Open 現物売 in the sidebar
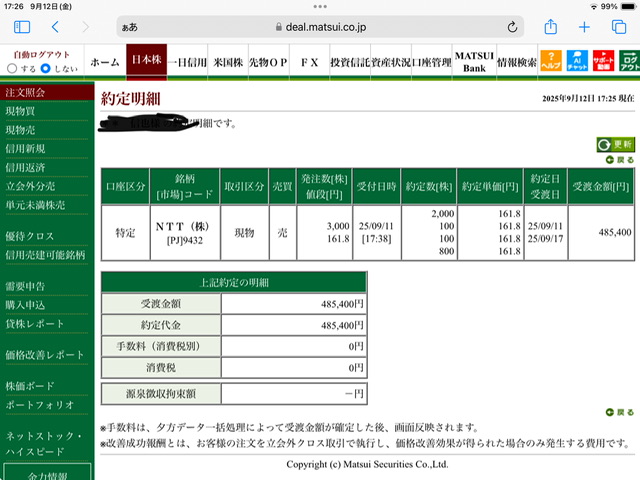 [x=20, y=130]
